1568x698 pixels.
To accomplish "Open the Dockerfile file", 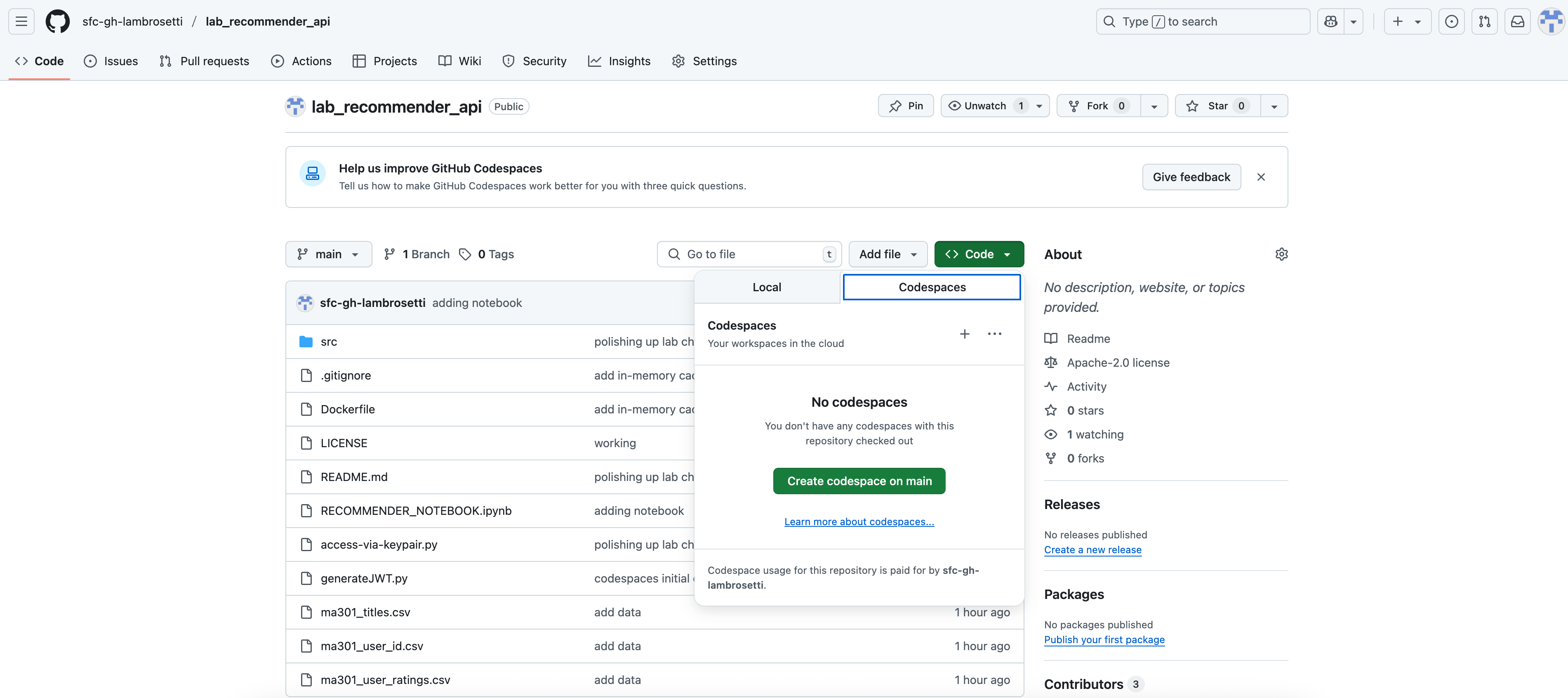I will point(348,409).
